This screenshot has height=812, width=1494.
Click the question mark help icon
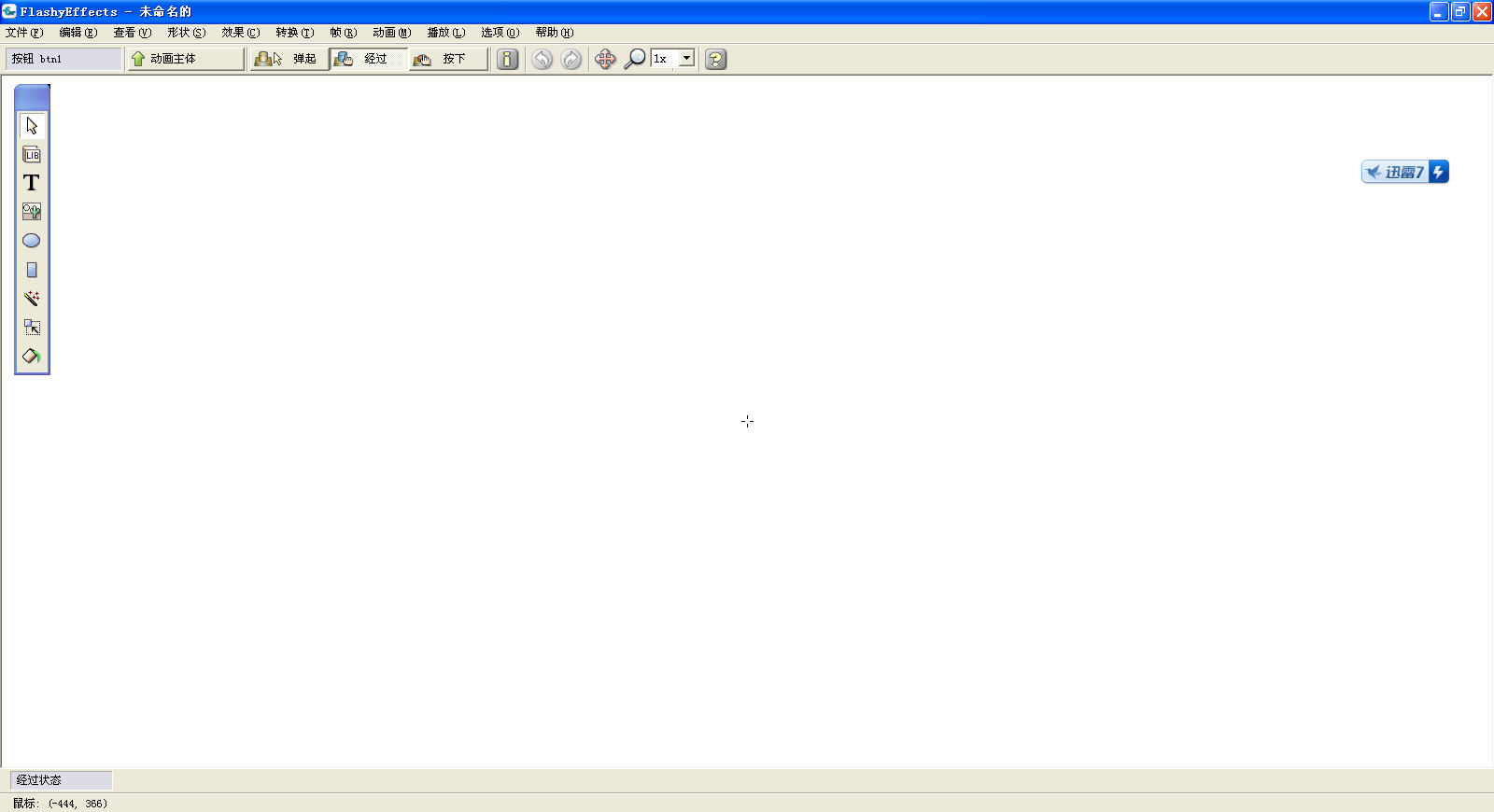pyautogui.click(x=716, y=59)
